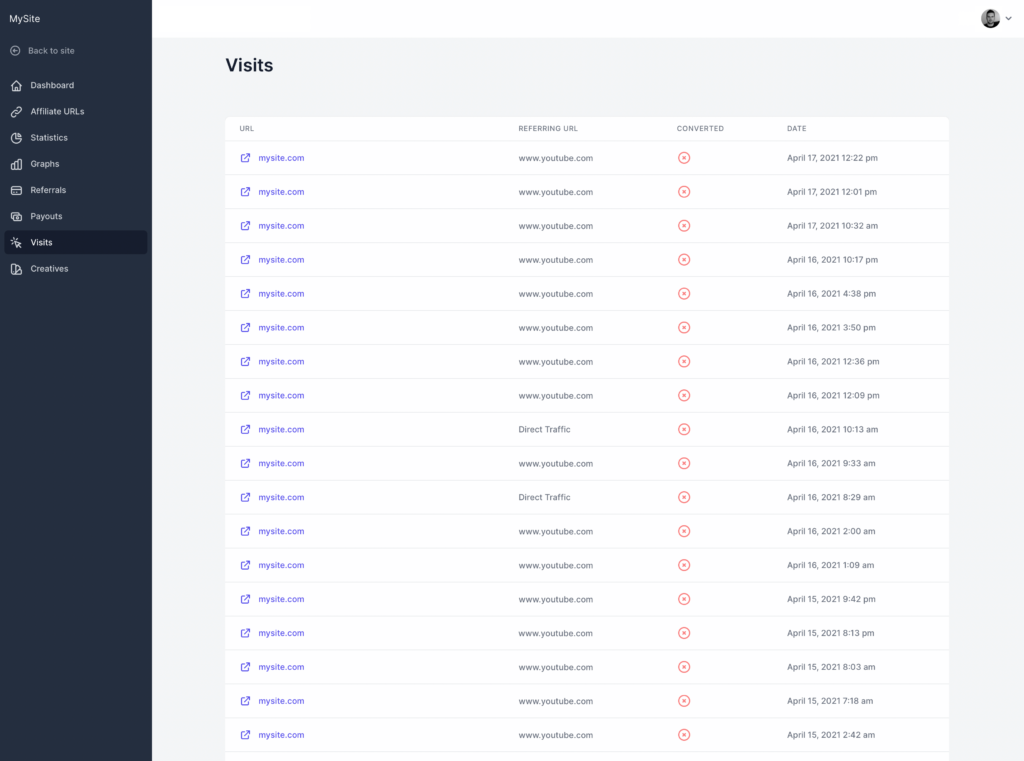Open the Graphs section
Image resolution: width=1024 pixels, height=761 pixels.
tap(76, 164)
